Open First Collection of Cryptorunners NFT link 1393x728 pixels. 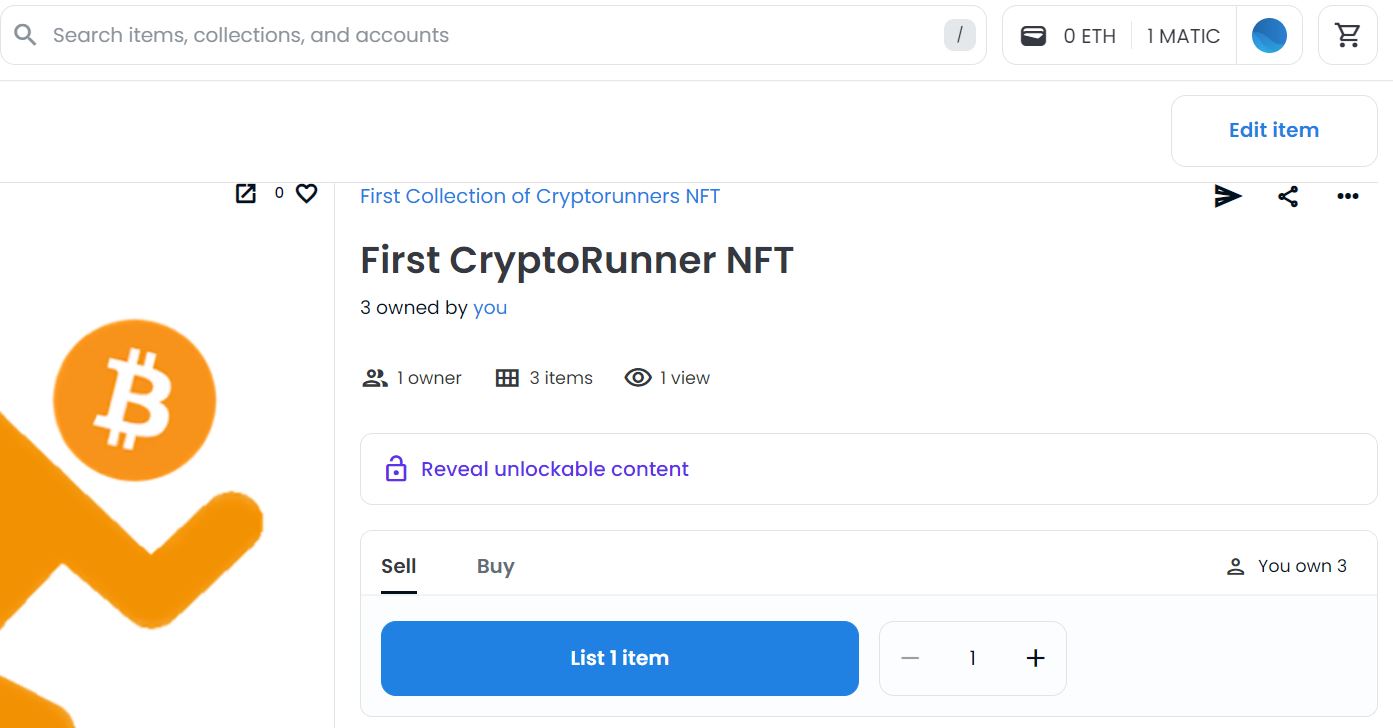[x=539, y=196]
